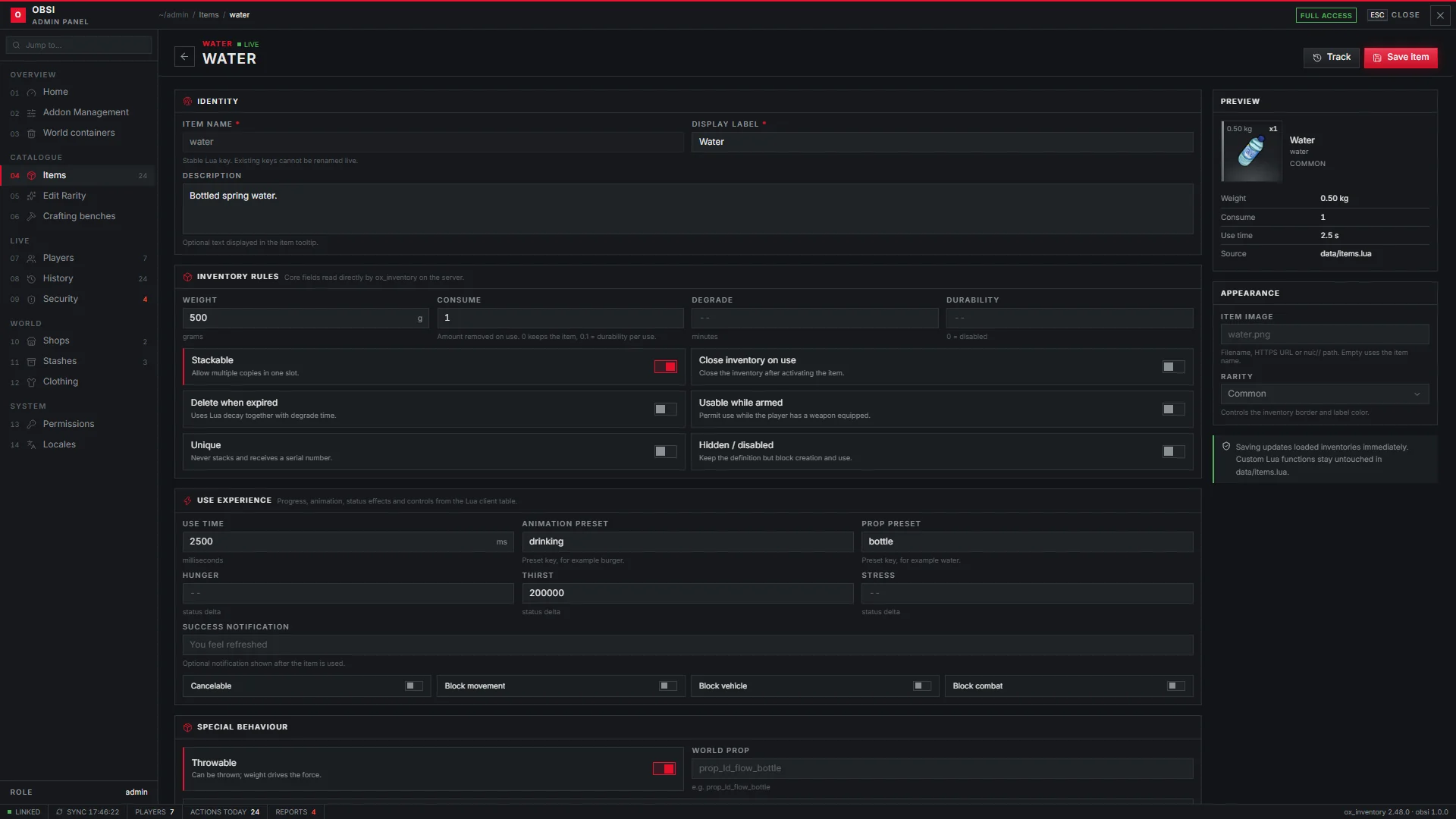The height and width of the screenshot is (819, 1456).
Task: Turn on Hidden / disabled toggle
Action: tap(1173, 452)
